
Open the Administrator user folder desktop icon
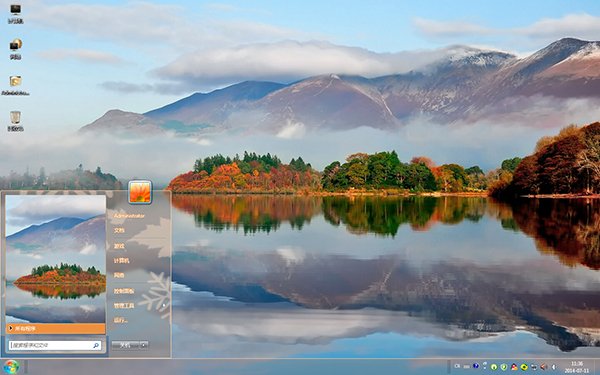click(x=15, y=85)
